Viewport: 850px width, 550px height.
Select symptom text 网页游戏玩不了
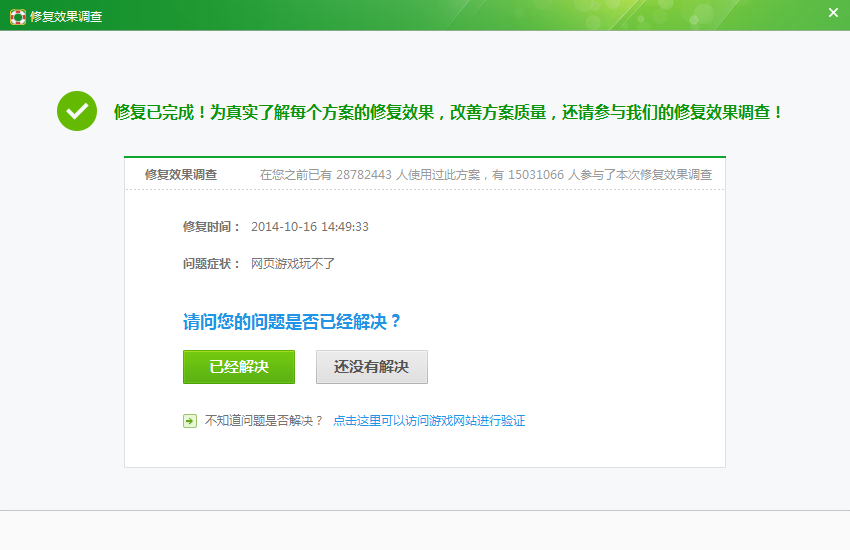pyautogui.click(x=293, y=264)
